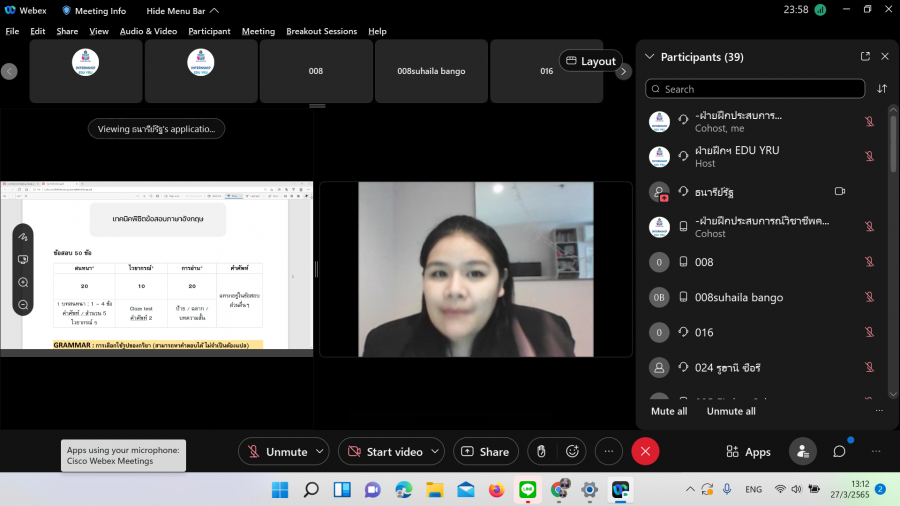Zoom out of the shared content
Screen dimensions: 900x506
point(23,304)
